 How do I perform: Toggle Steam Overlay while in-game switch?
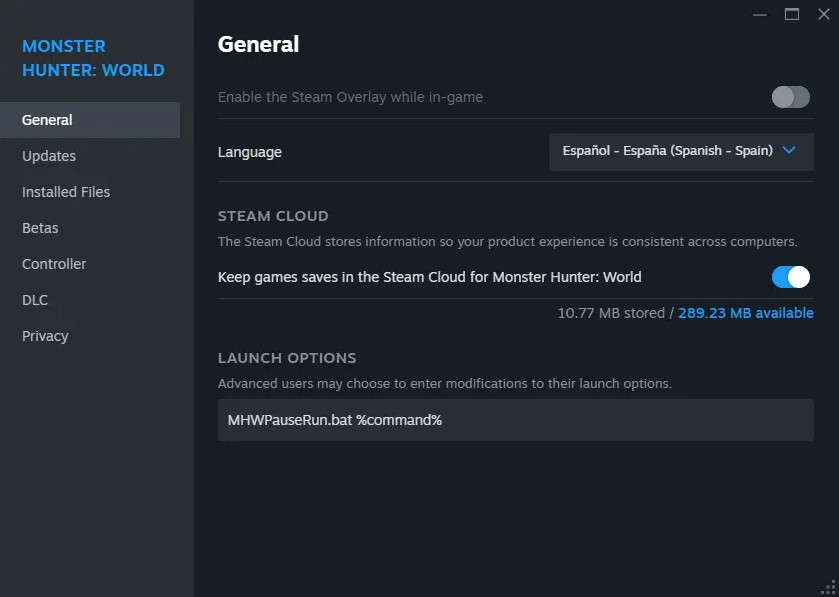[790, 97]
